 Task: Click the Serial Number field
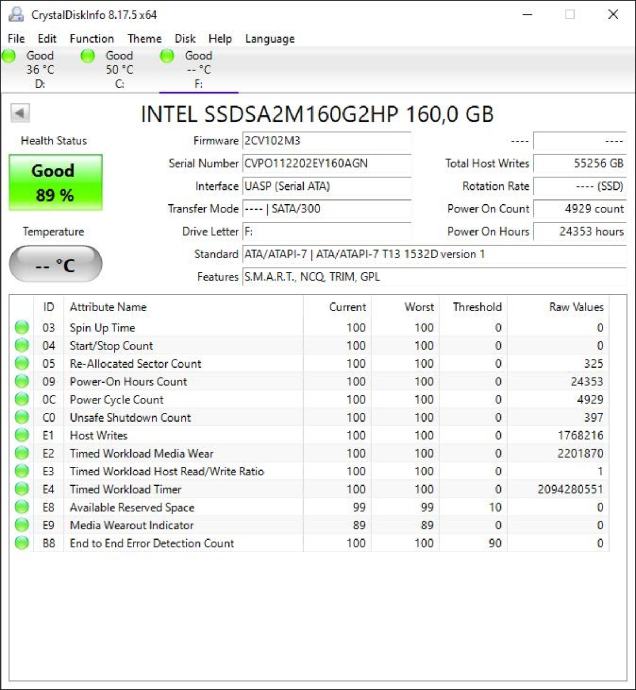click(x=327, y=164)
